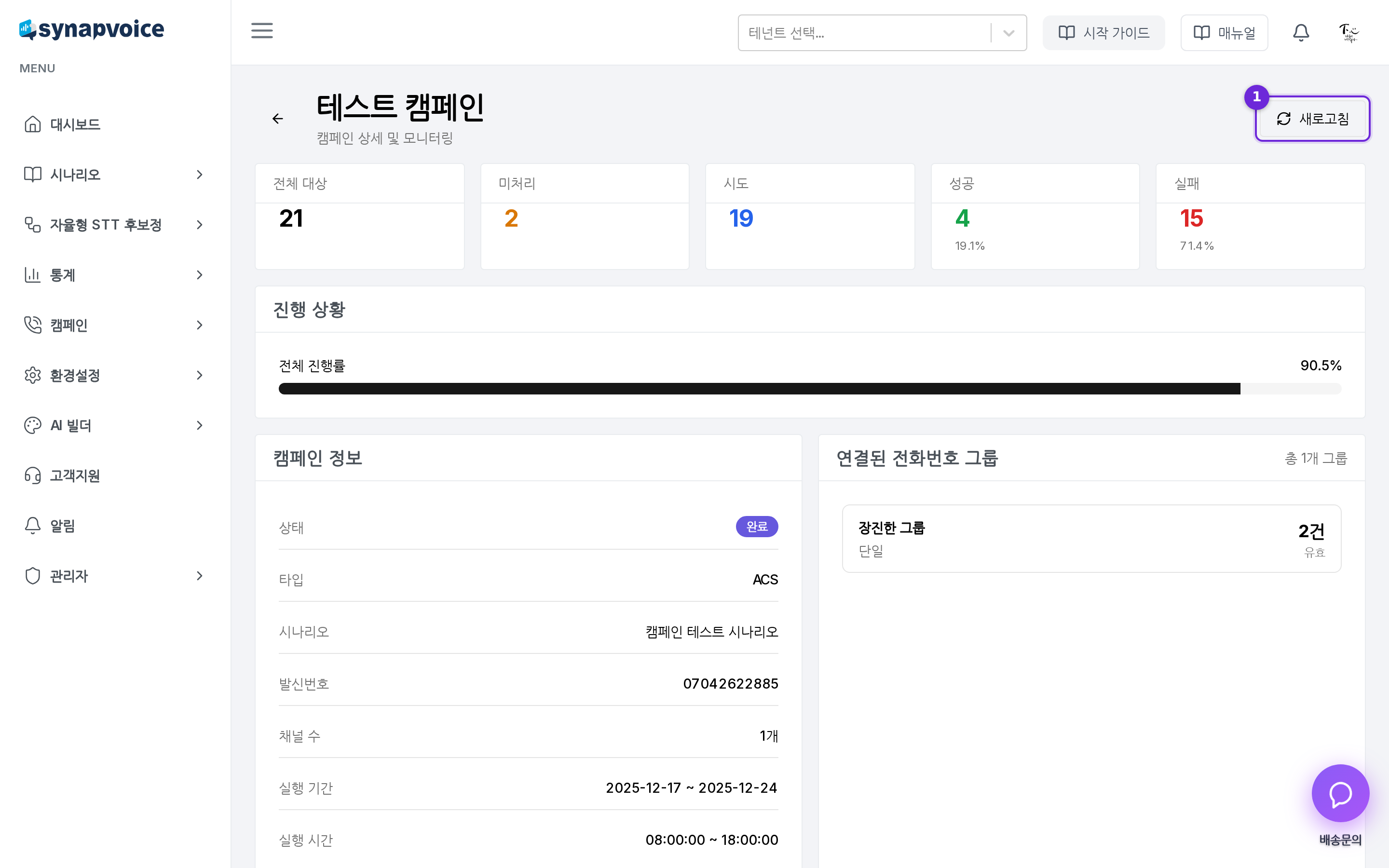Click the synapvoice logo
The height and width of the screenshot is (868, 1389).
(92, 29)
